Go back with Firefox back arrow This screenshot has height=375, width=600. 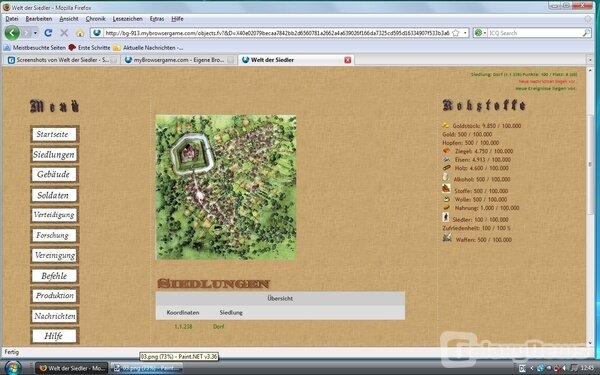12,33
